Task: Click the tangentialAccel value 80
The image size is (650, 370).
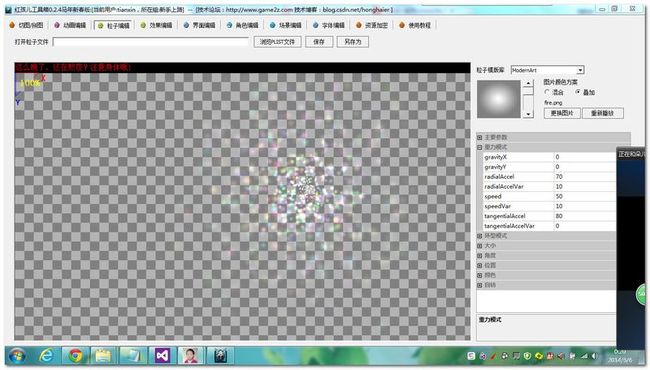Action: pyautogui.click(x=585, y=216)
